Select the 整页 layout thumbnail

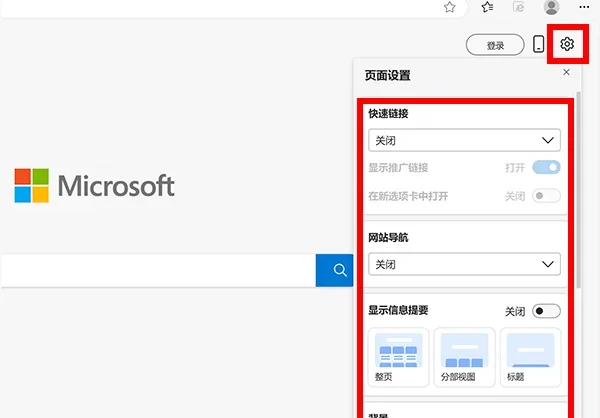(398, 357)
